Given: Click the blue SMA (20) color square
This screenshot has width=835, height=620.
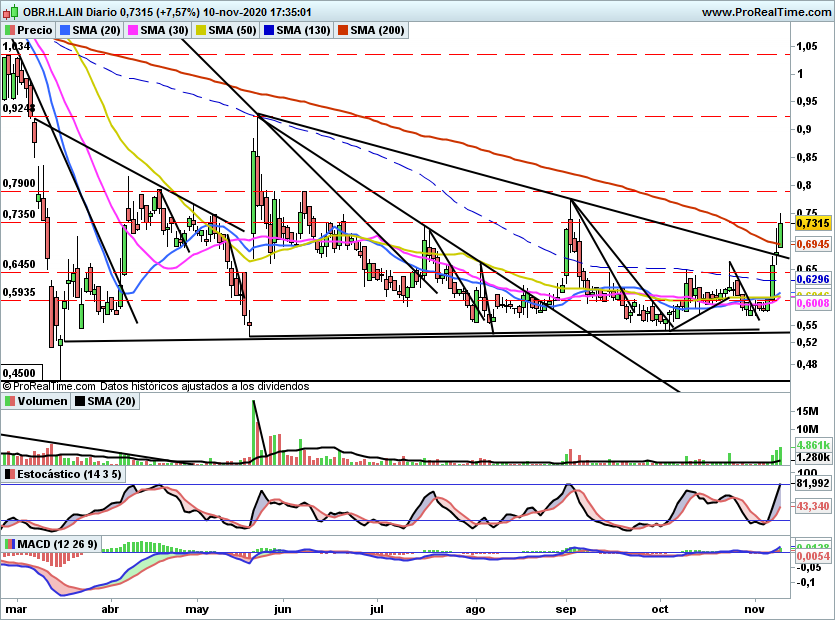Looking at the screenshot, I should pyautogui.click(x=65, y=30).
